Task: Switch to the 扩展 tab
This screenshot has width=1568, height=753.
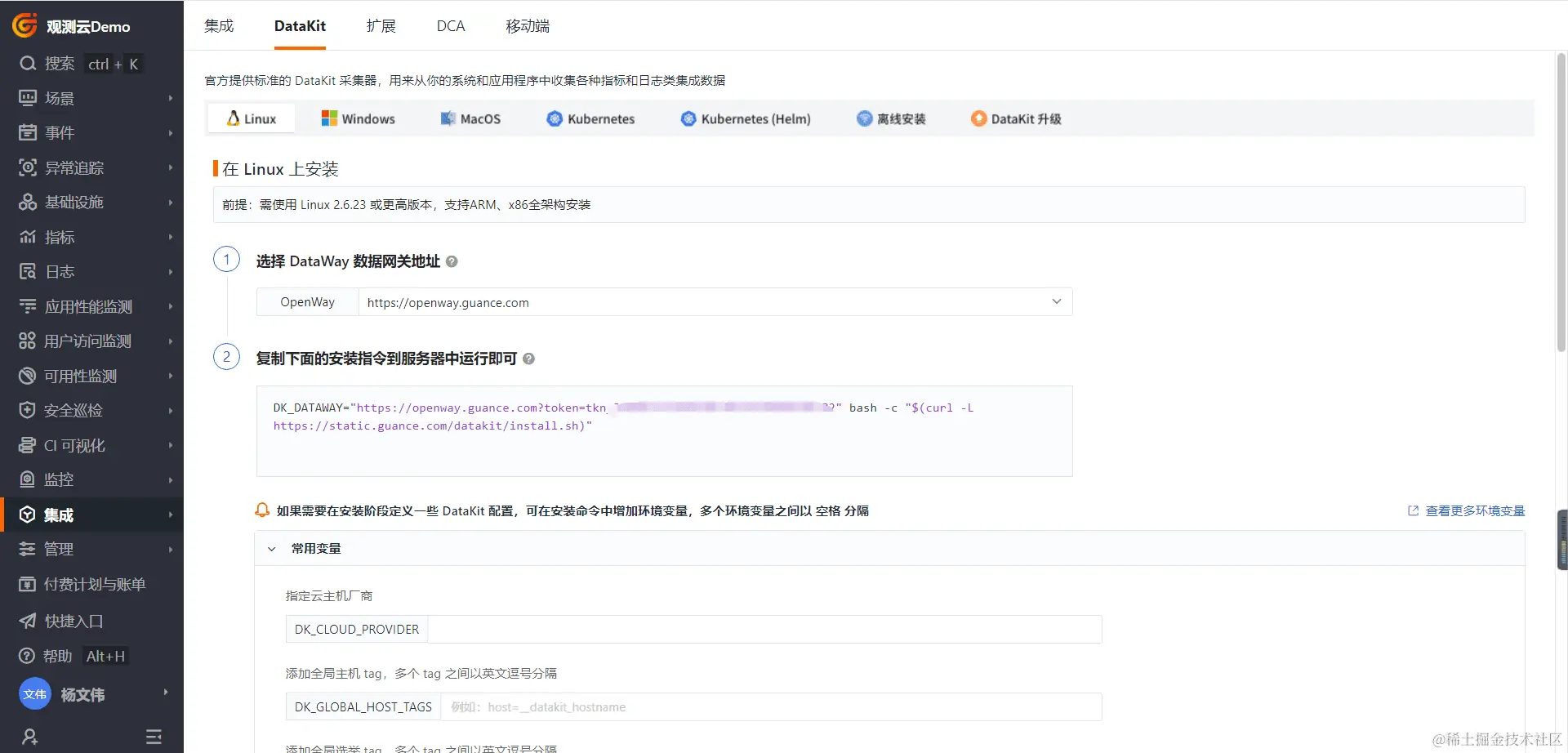Action: [x=381, y=26]
